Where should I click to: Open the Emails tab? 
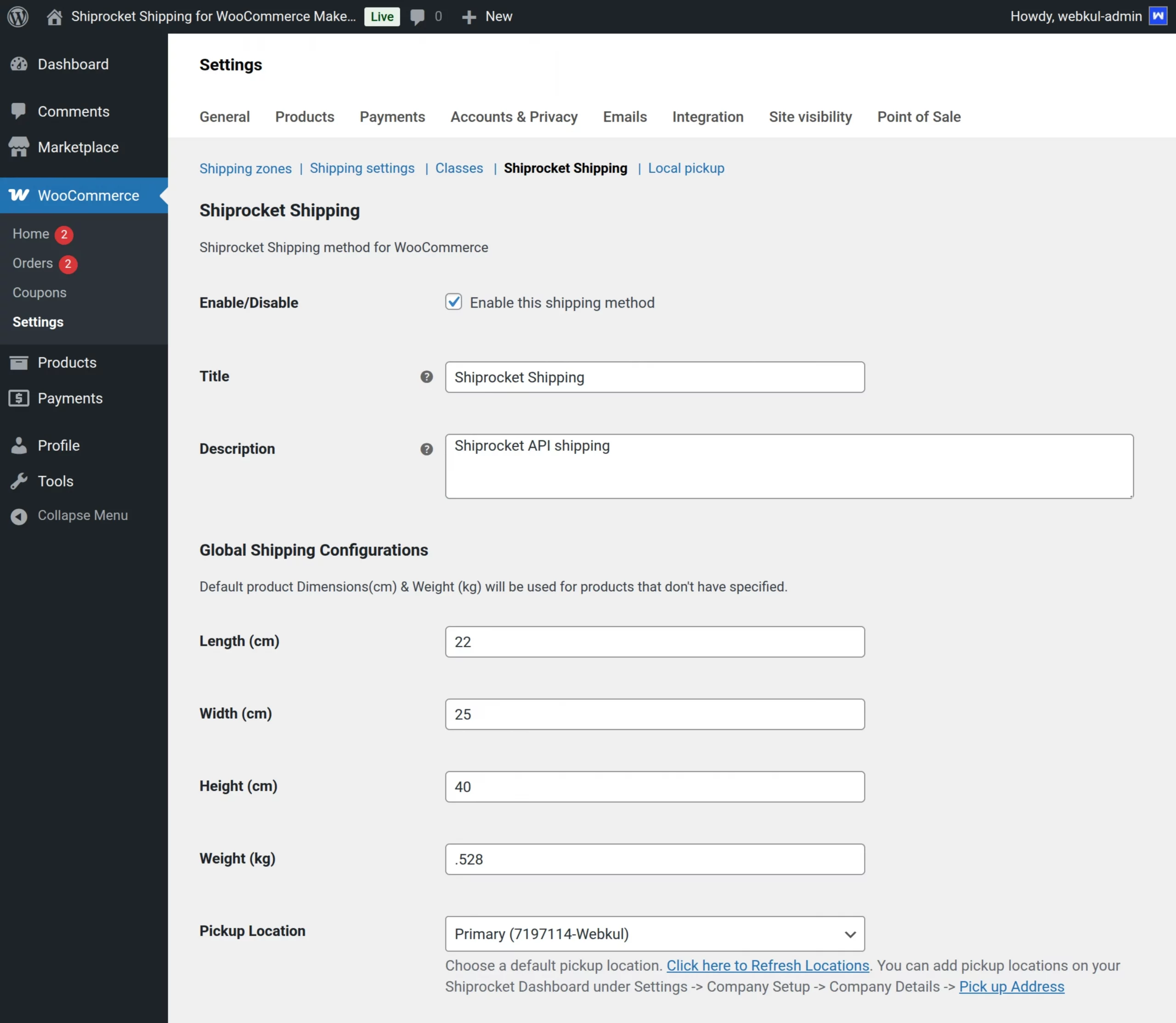pyautogui.click(x=625, y=117)
